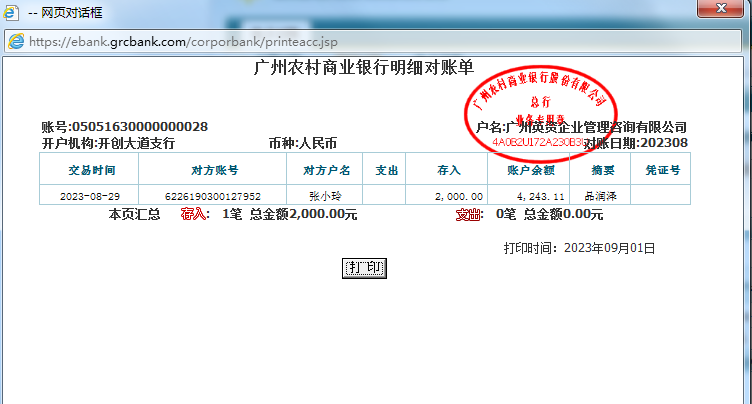Click the 打印时间 2023年09月01日 text
The height and width of the screenshot is (404, 752).
pos(579,248)
